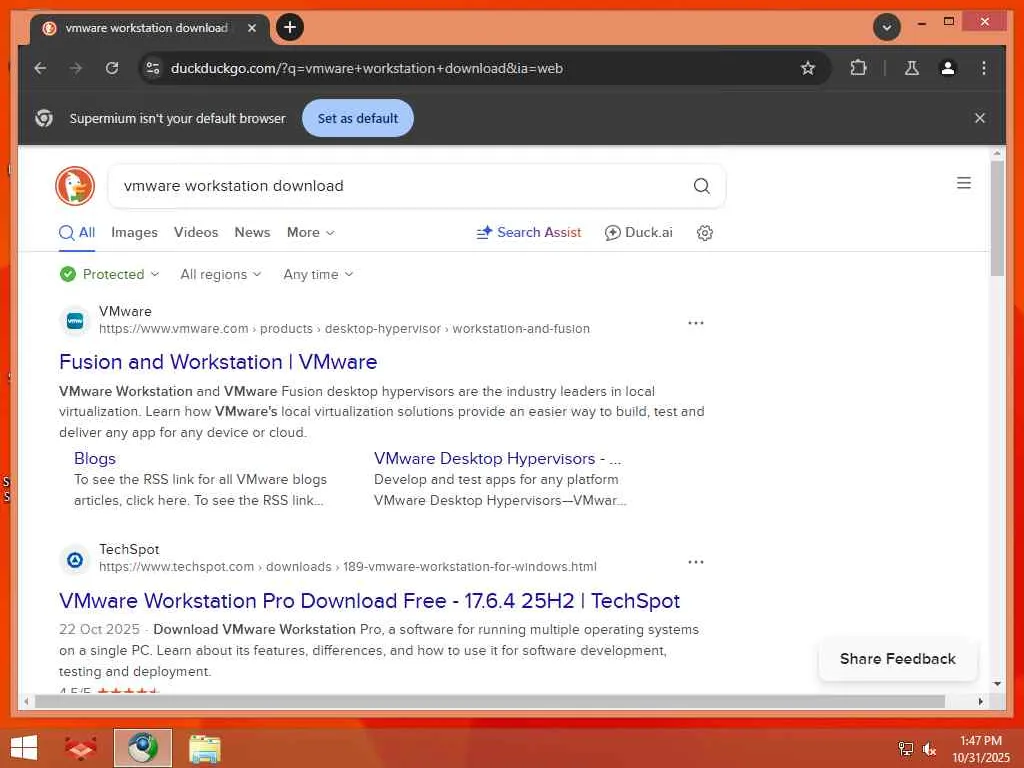1024x768 pixels.
Task: Click Supermium browser taskbar icon
Action: [142, 748]
